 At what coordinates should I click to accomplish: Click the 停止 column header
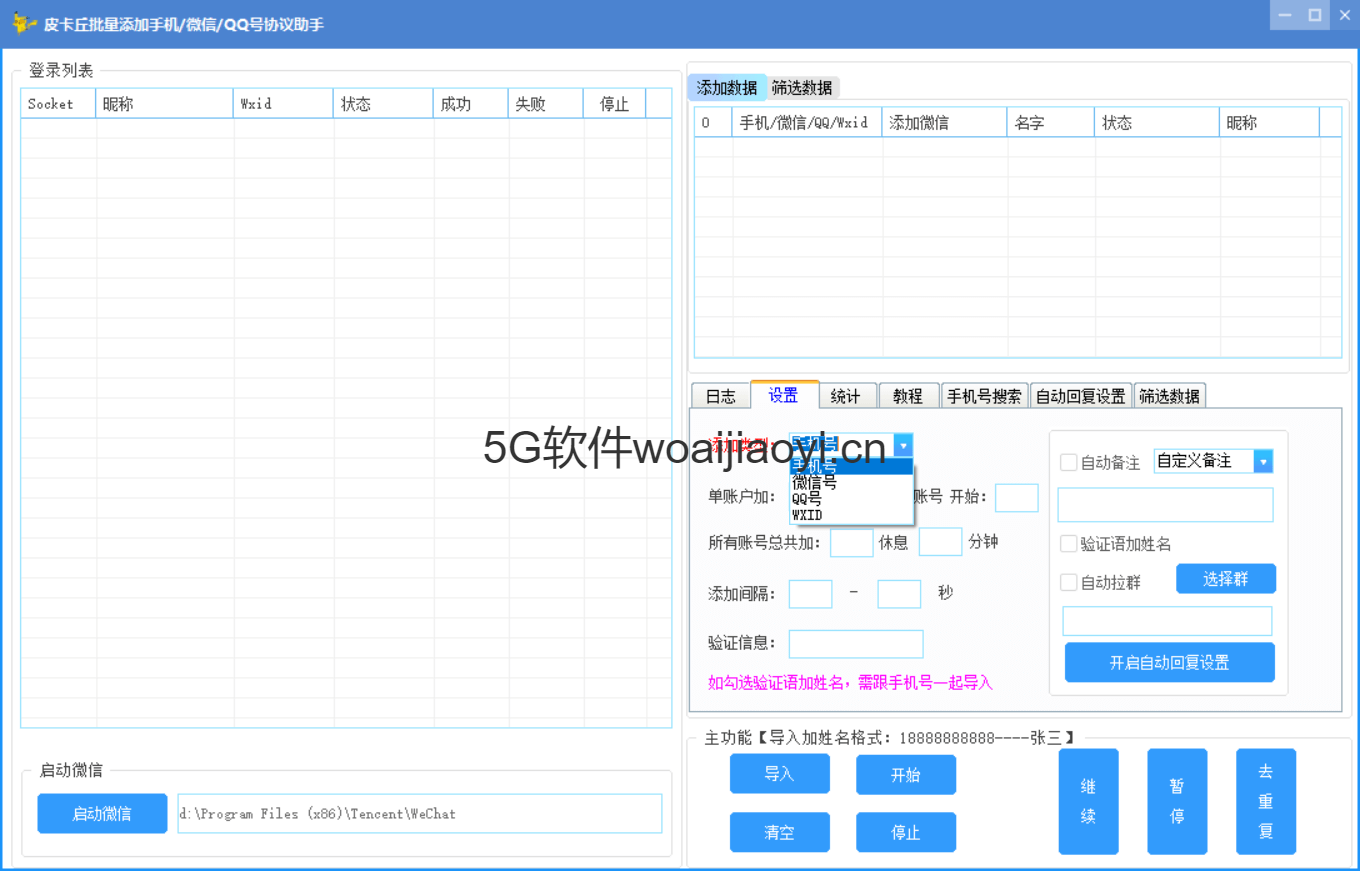[615, 104]
